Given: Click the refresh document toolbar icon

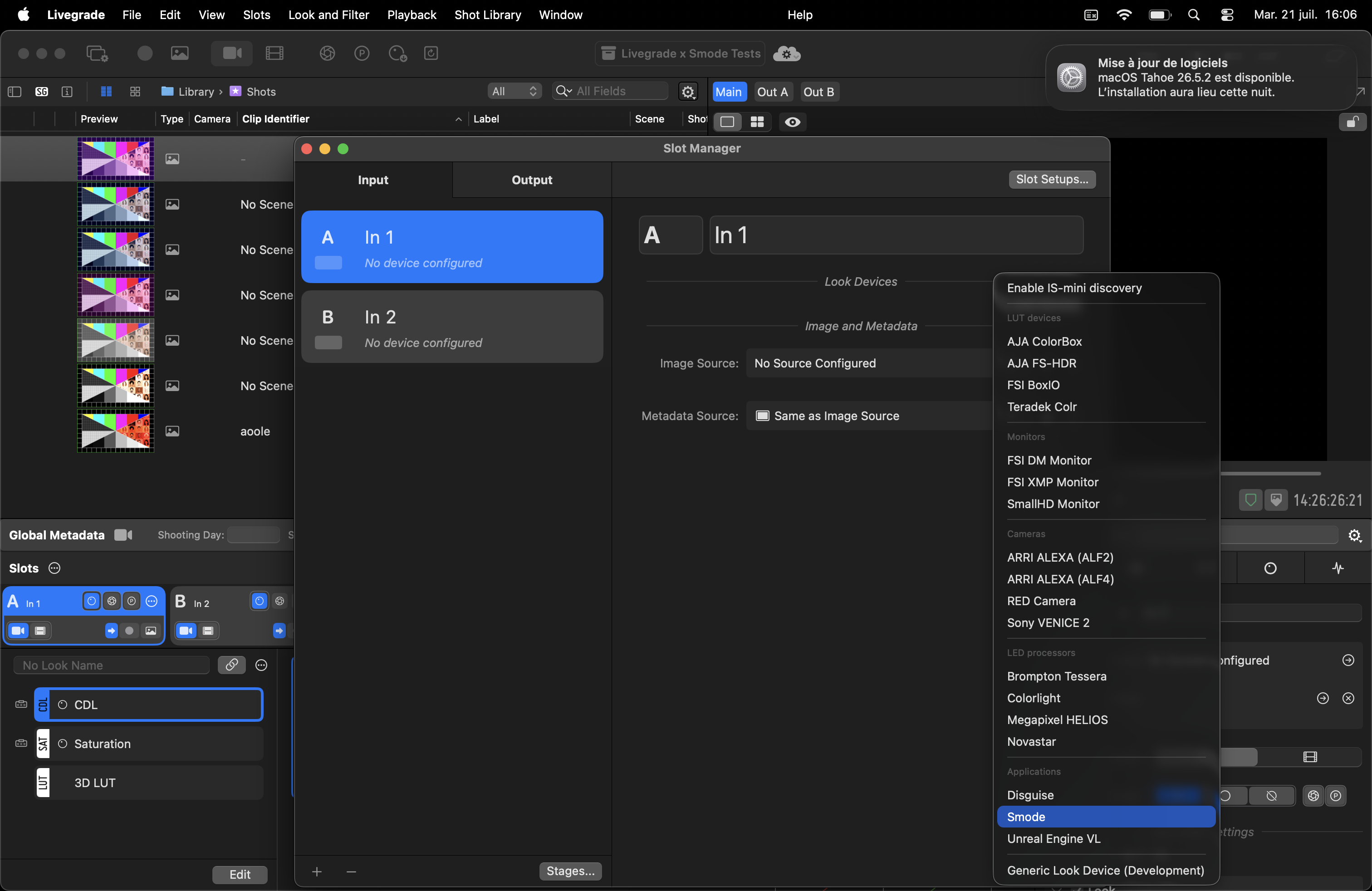Looking at the screenshot, I should pyautogui.click(x=431, y=54).
